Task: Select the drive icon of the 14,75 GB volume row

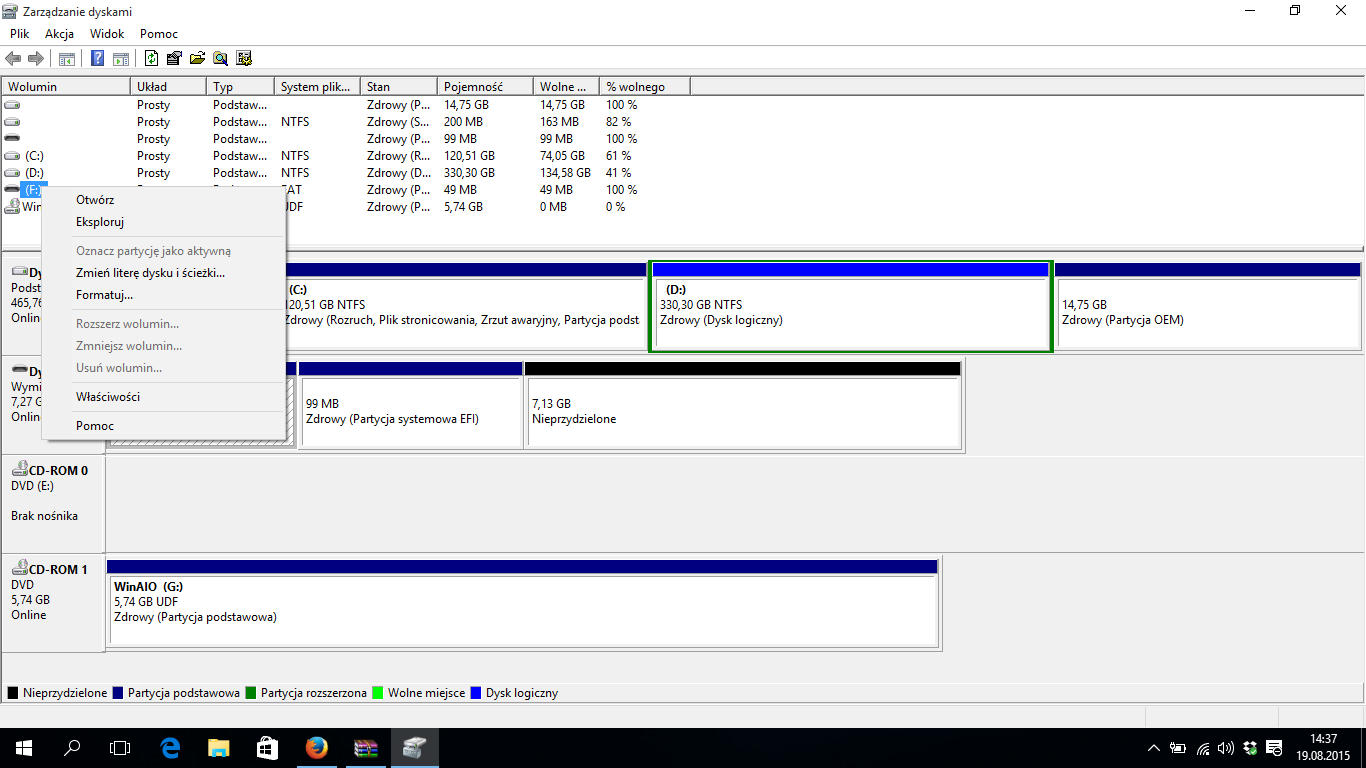Action: tap(12, 104)
